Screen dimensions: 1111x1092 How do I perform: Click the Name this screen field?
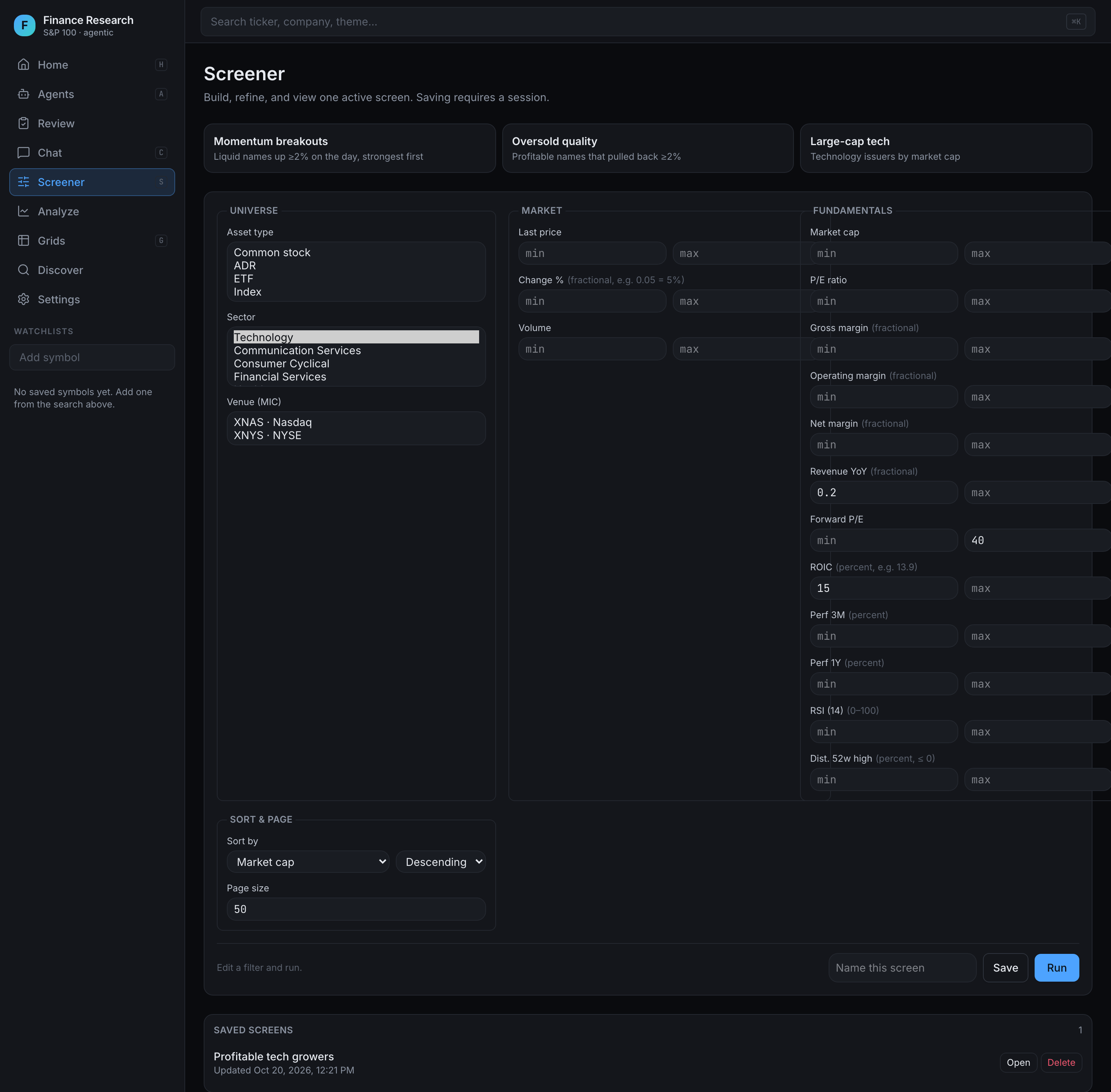[x=902, y=967]
